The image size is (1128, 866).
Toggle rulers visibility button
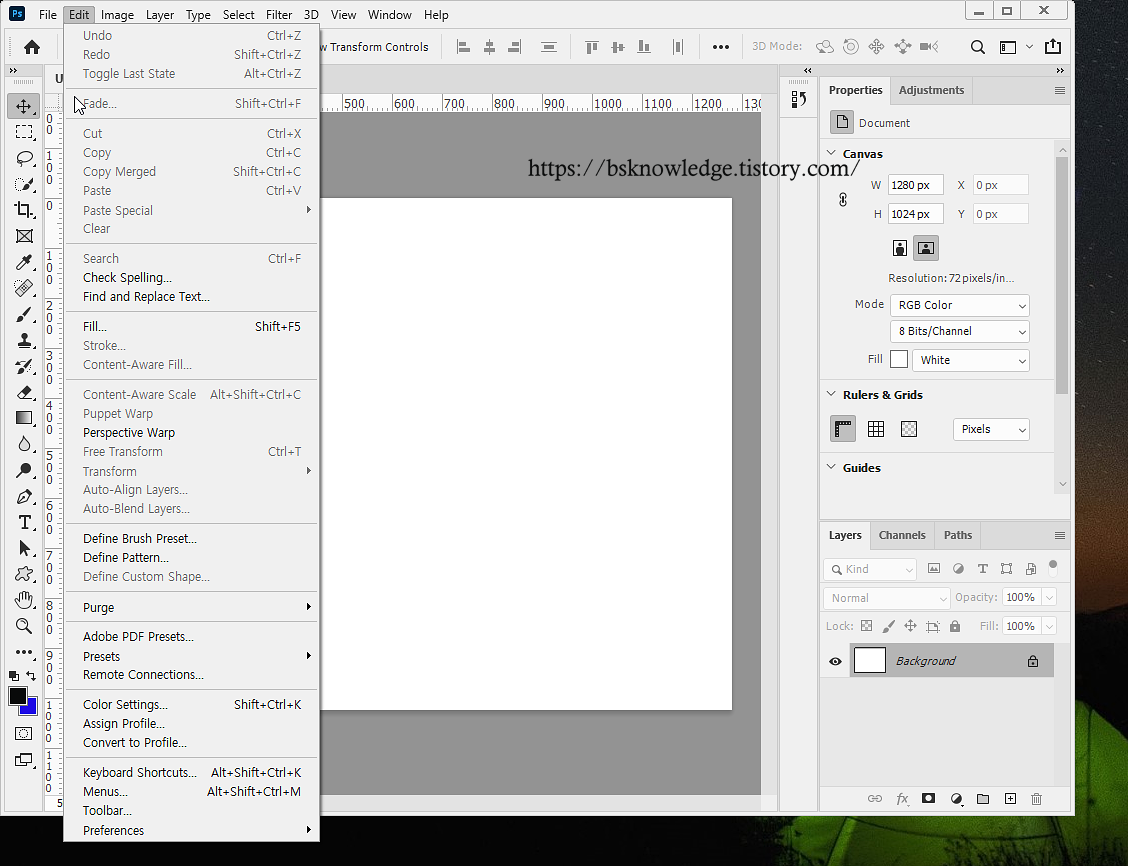(x=842, y=429)
